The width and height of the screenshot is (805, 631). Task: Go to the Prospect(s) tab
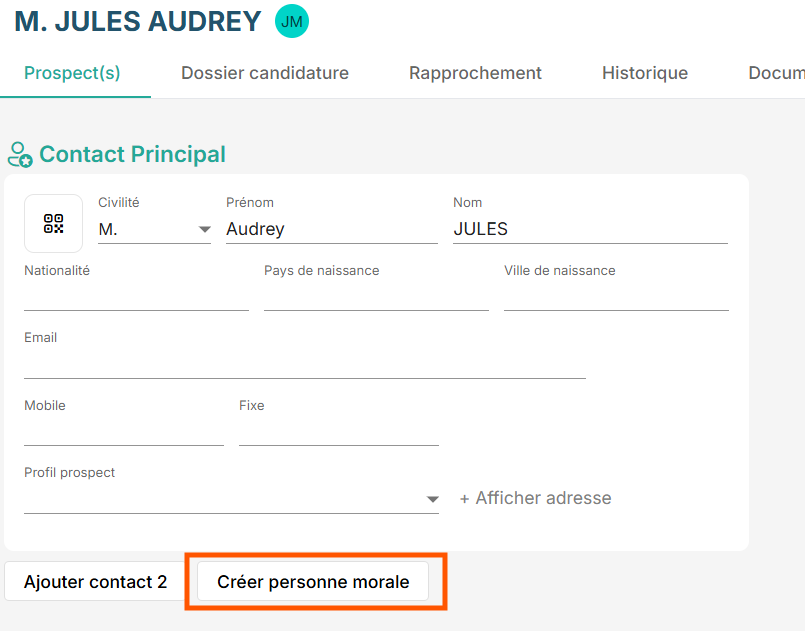tap(72, 73)
